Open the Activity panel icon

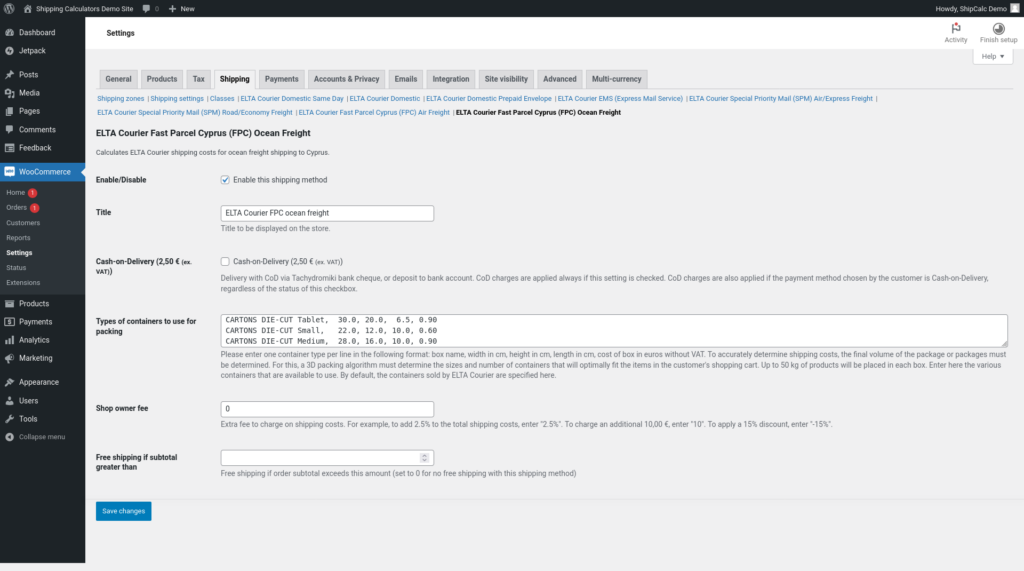point(955,28)
